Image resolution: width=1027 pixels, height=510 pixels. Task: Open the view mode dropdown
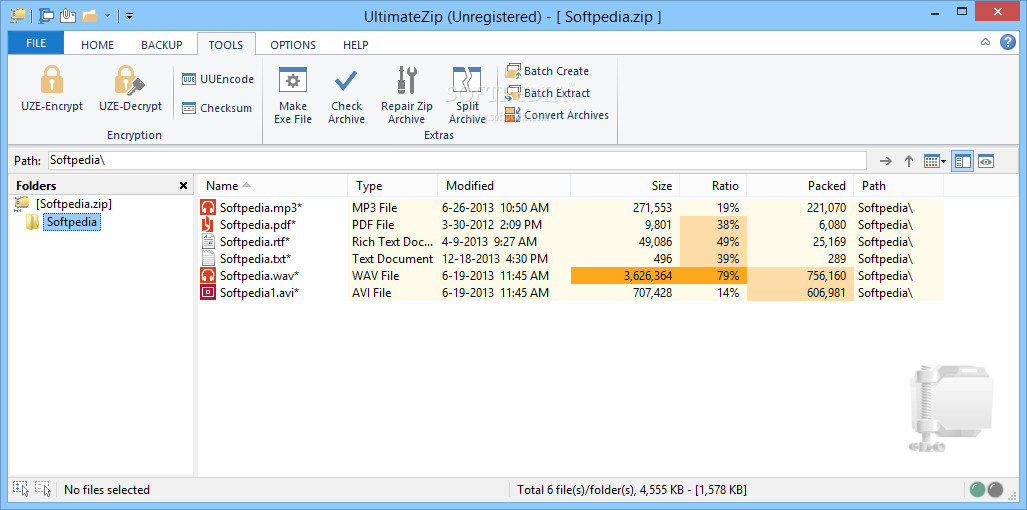point(935,161)
